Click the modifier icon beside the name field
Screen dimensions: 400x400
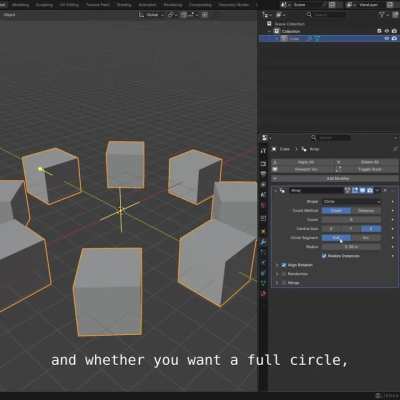tap(282, 190)
